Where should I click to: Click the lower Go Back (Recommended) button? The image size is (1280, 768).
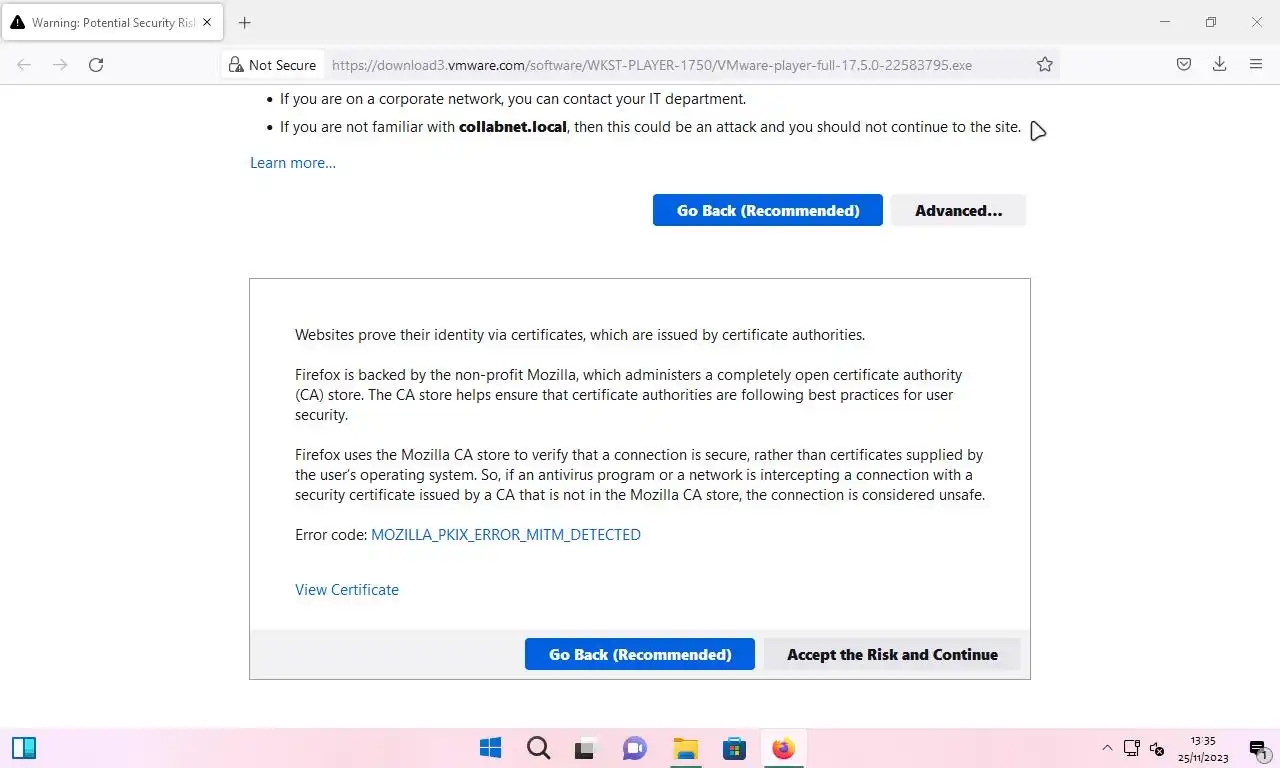(x=640, y=654)
